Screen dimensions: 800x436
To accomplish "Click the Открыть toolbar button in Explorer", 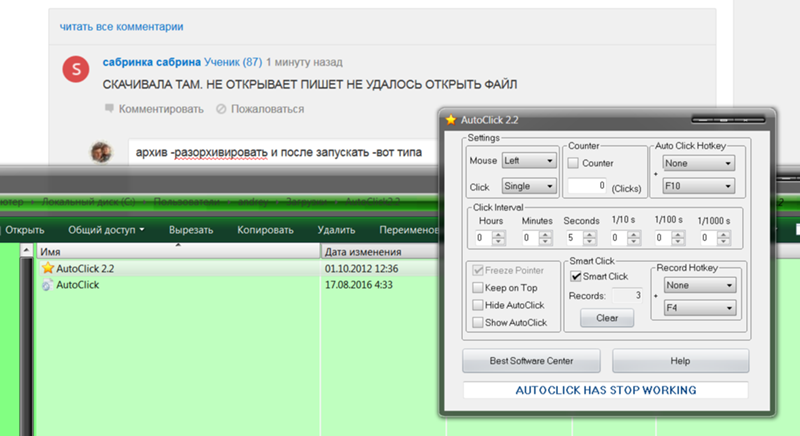I will tap(24, 230).
